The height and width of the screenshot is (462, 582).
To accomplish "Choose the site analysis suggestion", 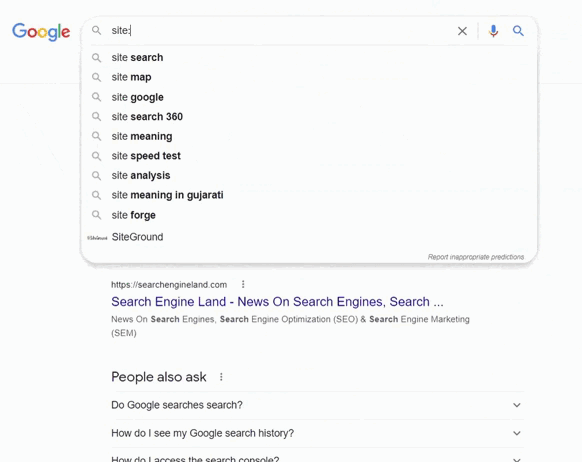I will pyautogui.click(x=309, y=176).
